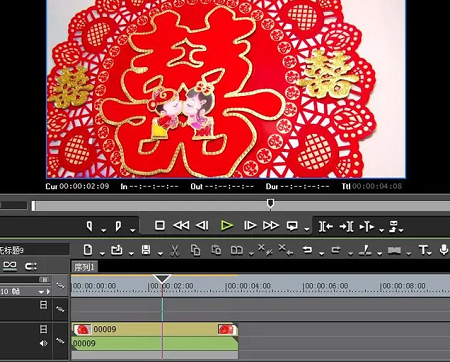
Task: Click the delete clip X icon
Action: [265, 250]
